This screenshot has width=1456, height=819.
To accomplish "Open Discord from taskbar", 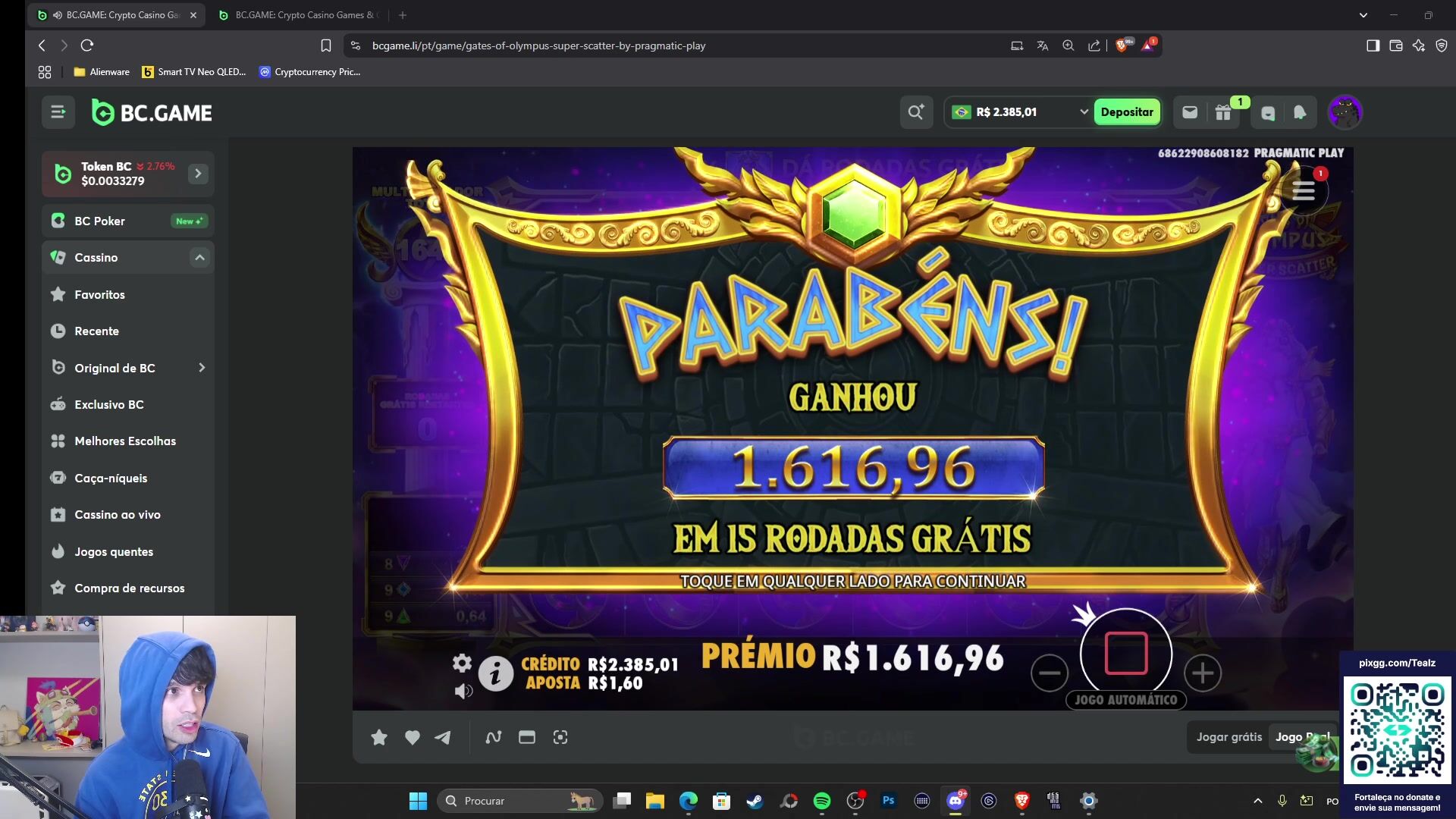I will click(x=955, y=801).
